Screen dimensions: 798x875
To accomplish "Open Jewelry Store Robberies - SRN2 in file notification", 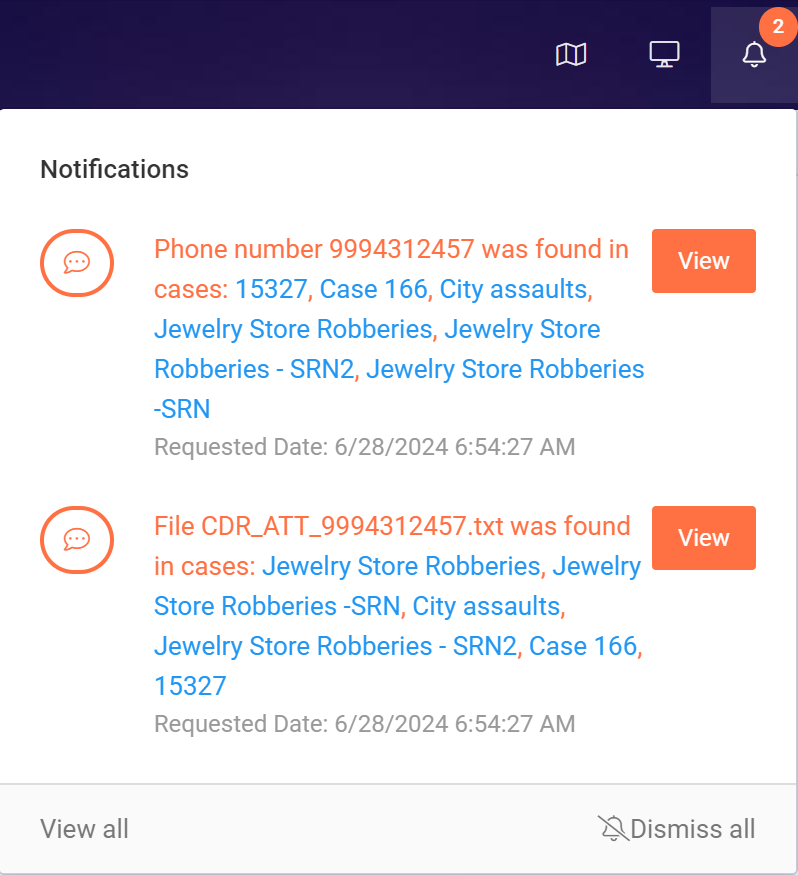I will tap(335, 646).
